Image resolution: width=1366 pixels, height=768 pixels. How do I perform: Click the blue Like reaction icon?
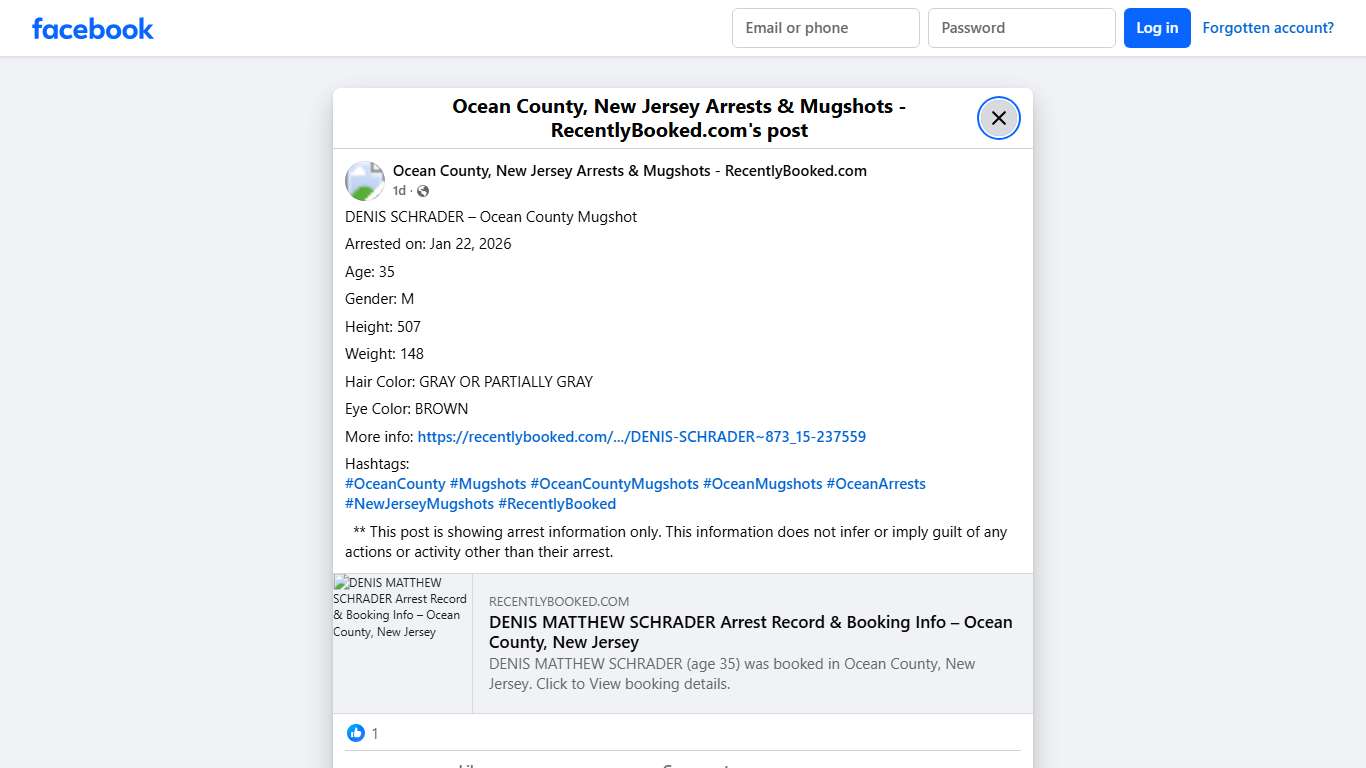tap(356, 733)
